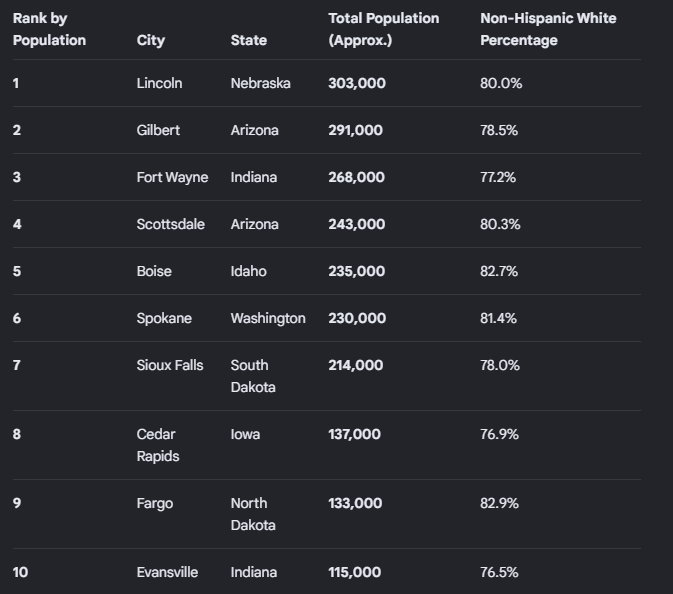Click the '235,000' population value

(x=357, y=271)
